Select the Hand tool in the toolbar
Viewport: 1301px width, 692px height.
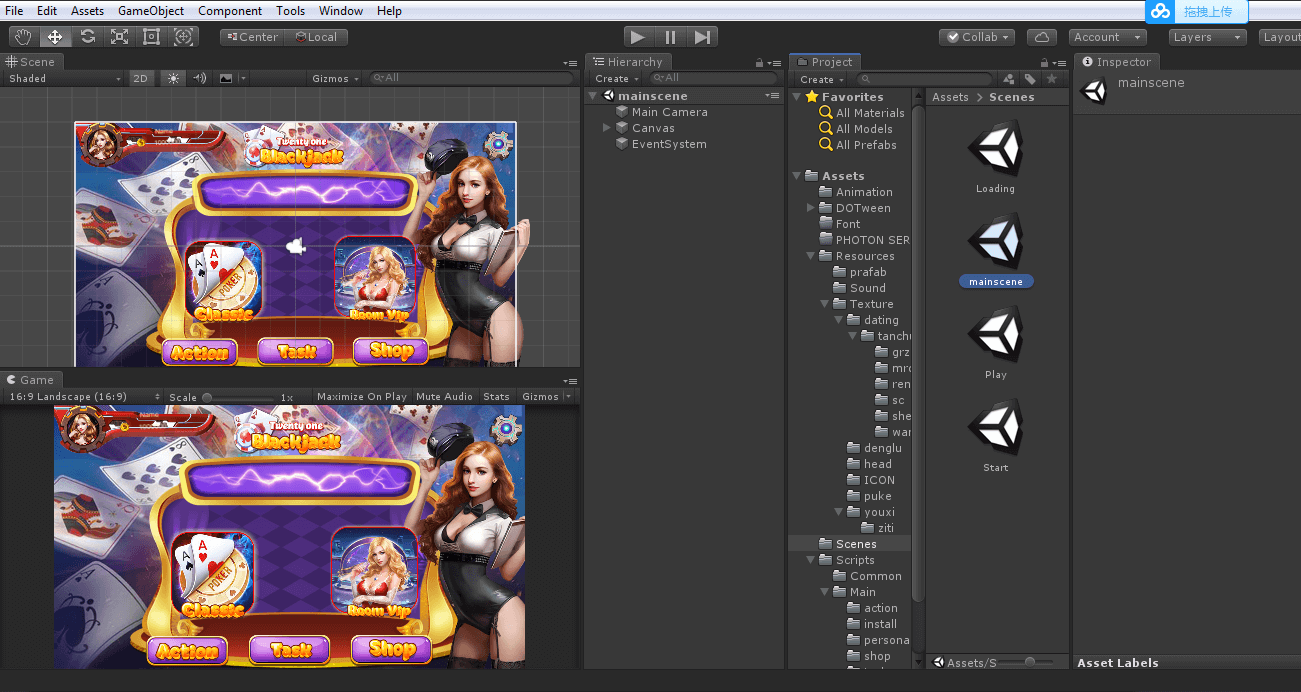pos(23,37)
